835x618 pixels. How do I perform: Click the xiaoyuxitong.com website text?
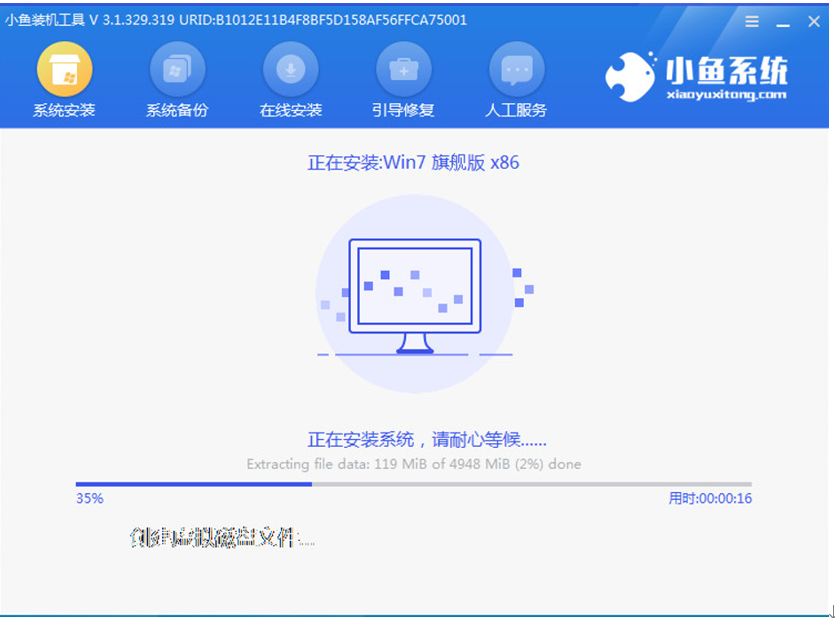click(726, 95)
